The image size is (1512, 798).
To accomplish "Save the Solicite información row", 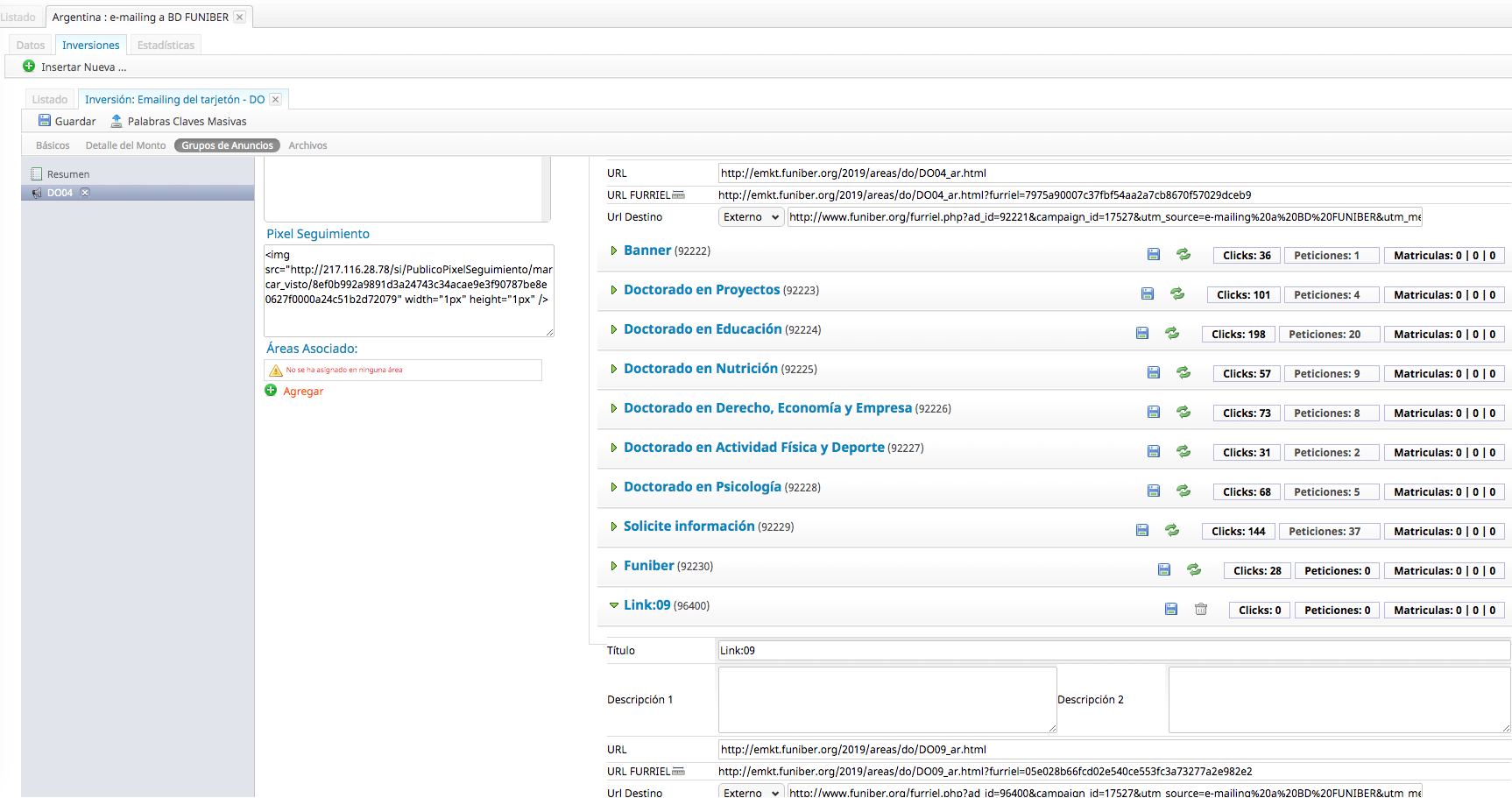I will tap(1141, 530).
